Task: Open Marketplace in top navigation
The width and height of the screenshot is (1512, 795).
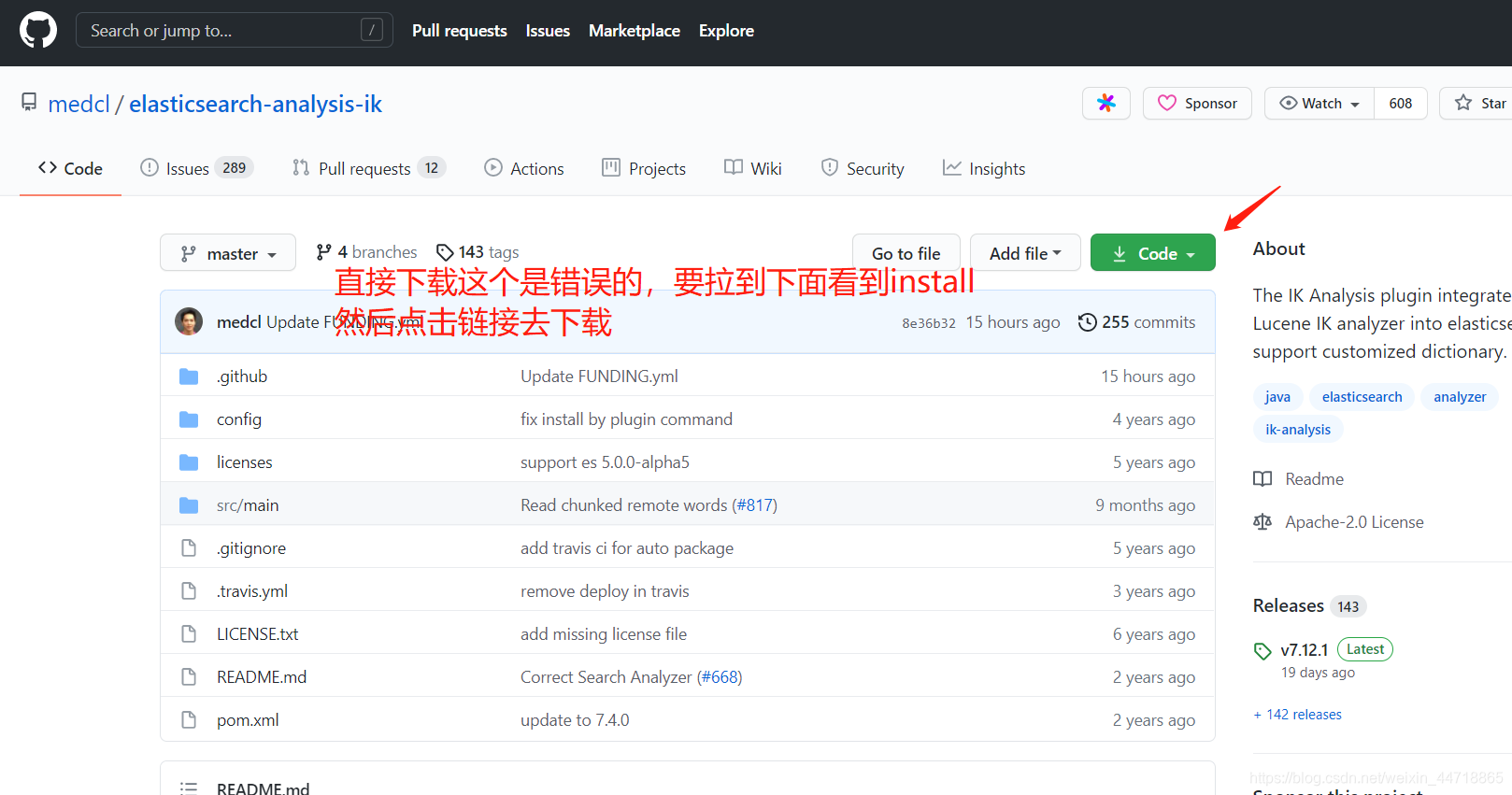Action: pyautogui.click(x=635, y=31)
